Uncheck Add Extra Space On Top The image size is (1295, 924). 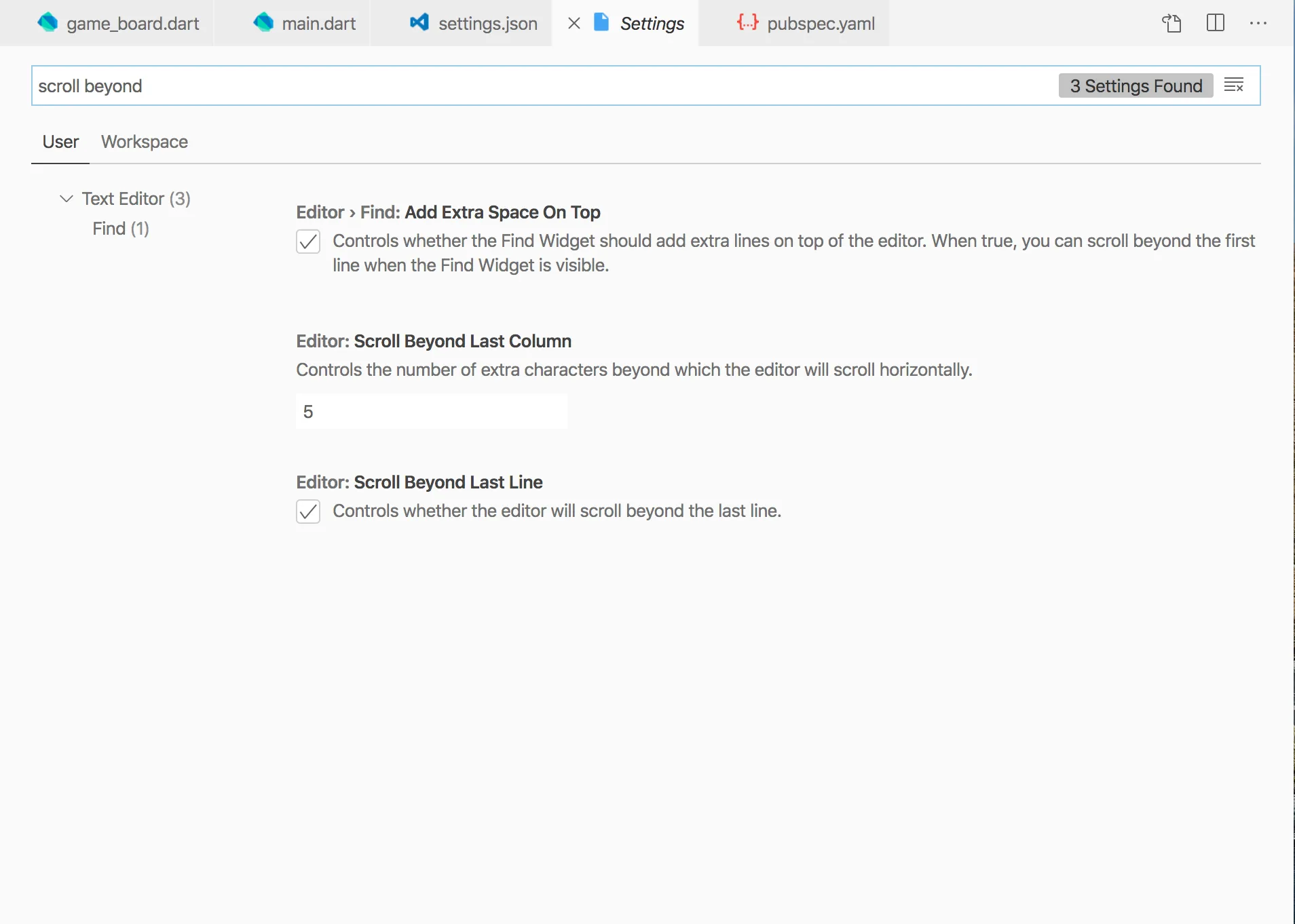tap(308, 242)
